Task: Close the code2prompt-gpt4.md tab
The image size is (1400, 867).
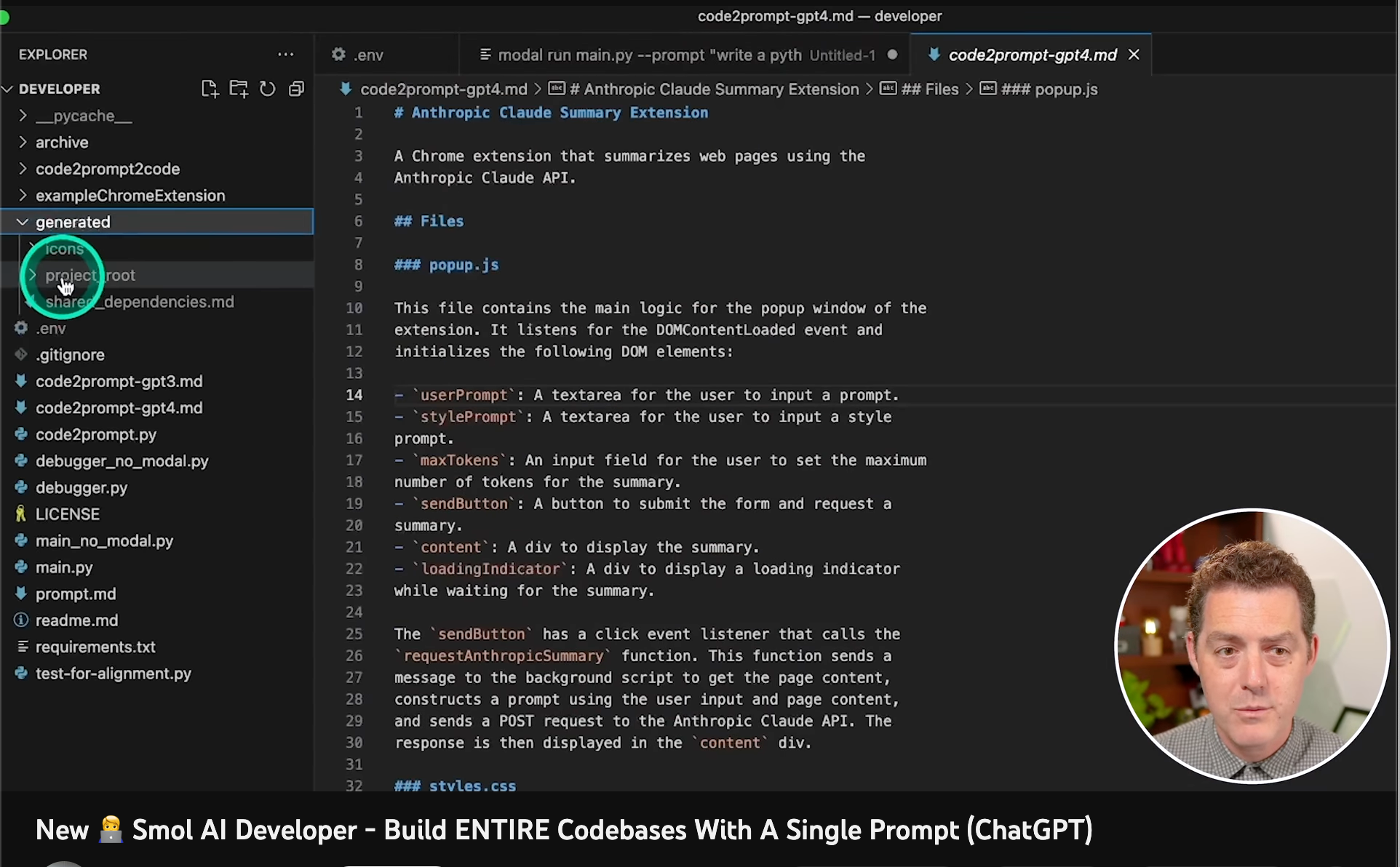Action: [x=1134, y=54]
